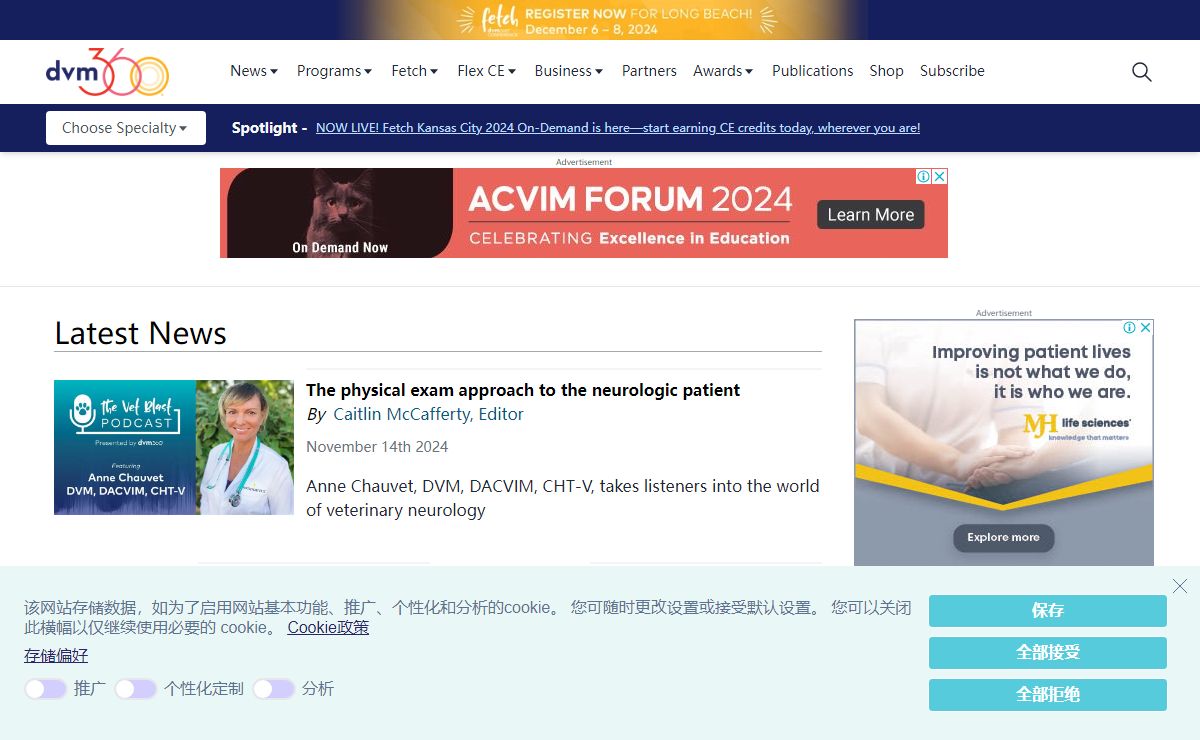Open the Partners menu item
The height and width of the screenshot is (740, 1200).
point(649,71)
